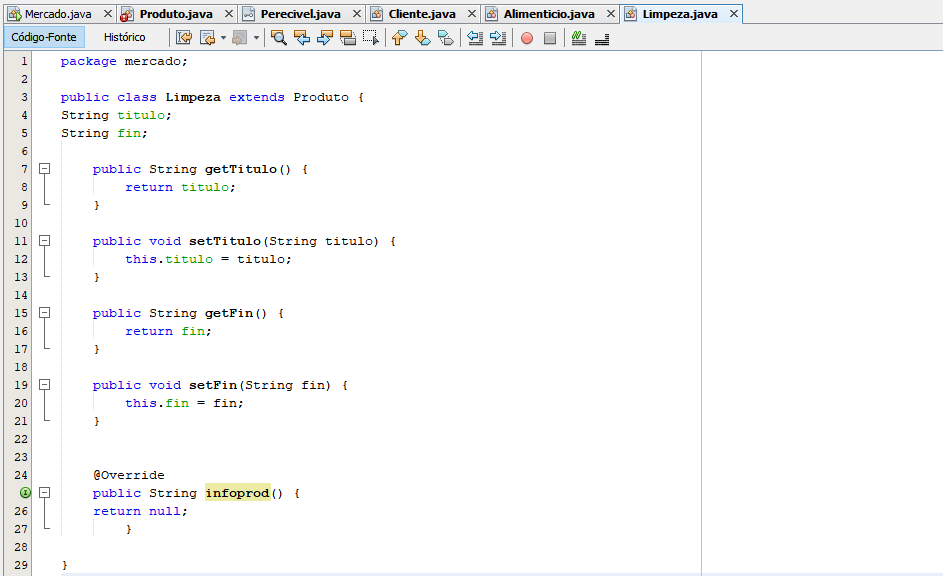Switch to Código-Fonte source view
This screenshot has height=576, width=943.
coord(44,37)
